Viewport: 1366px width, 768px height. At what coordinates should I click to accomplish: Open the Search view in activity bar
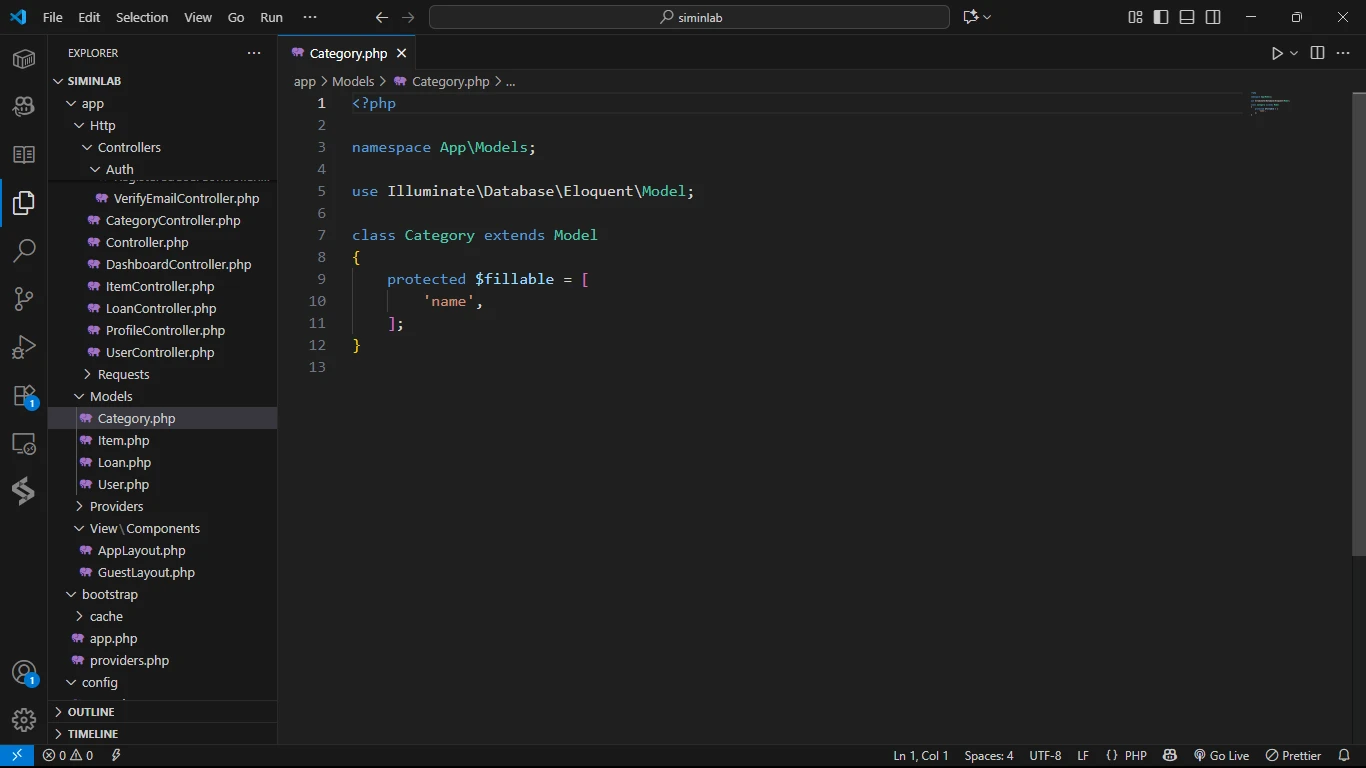coord(24,250)
